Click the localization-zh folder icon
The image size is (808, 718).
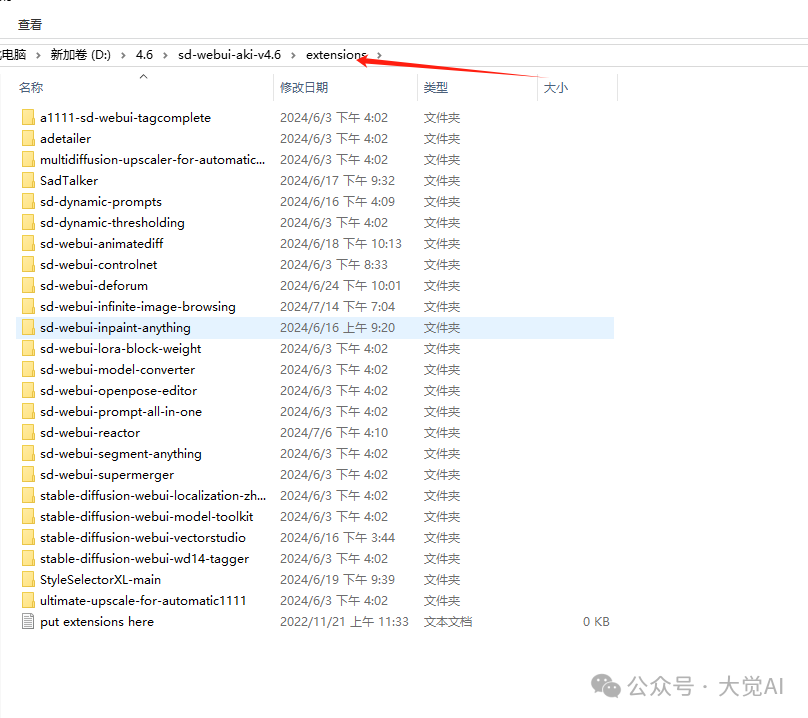[x=28, y=496]
